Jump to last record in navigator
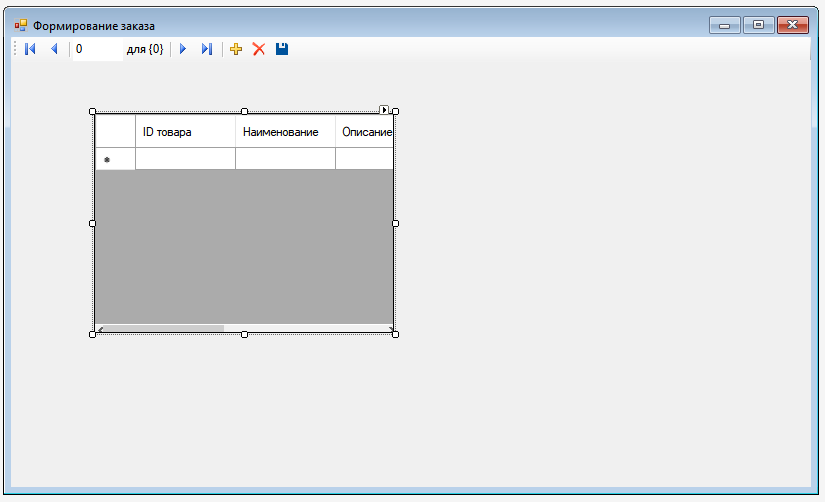The height and width of the screenshot is (502, 825). coord(207,49)
